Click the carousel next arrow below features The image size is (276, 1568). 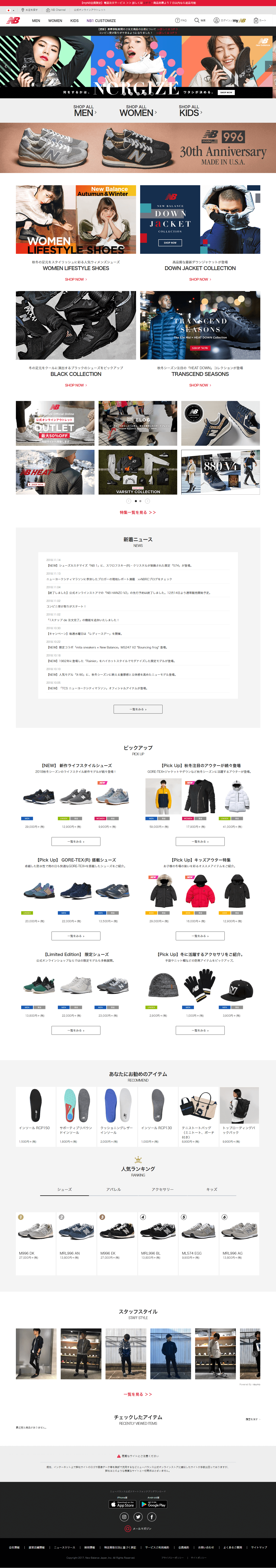coord(147,501)
